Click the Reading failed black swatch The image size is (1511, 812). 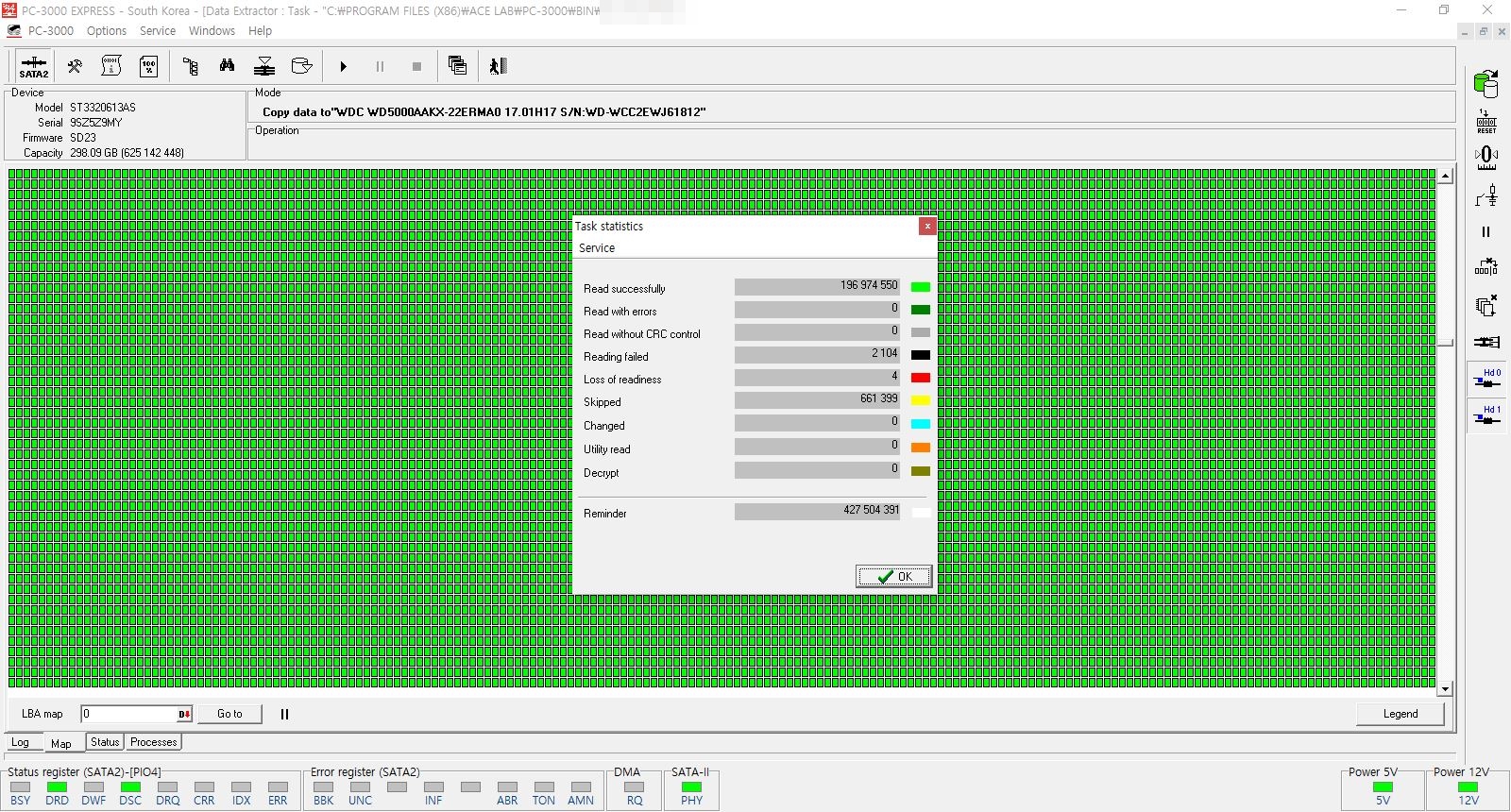pos(921,355)
